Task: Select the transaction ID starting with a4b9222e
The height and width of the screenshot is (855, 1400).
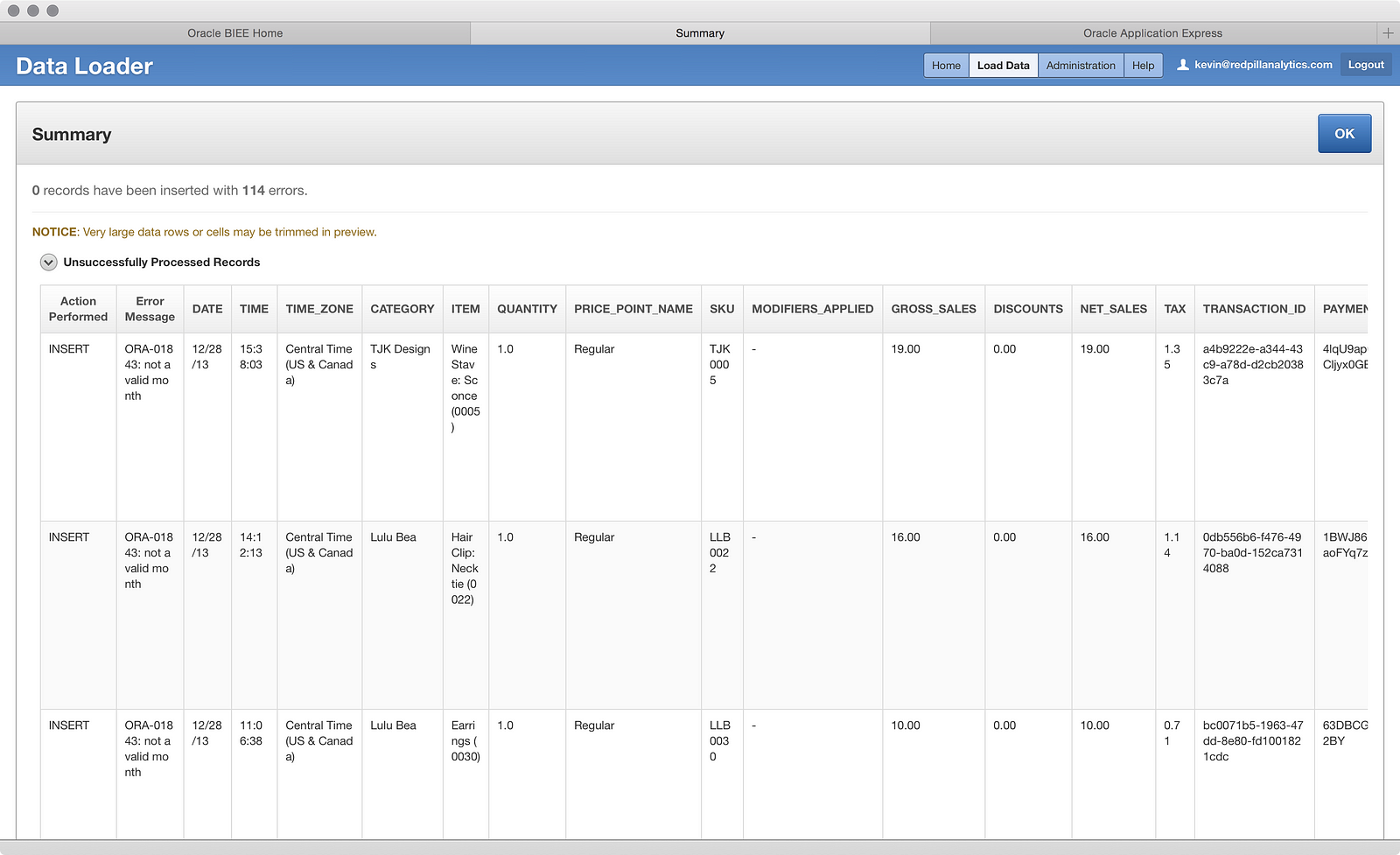Action: tap(1254, 427)
